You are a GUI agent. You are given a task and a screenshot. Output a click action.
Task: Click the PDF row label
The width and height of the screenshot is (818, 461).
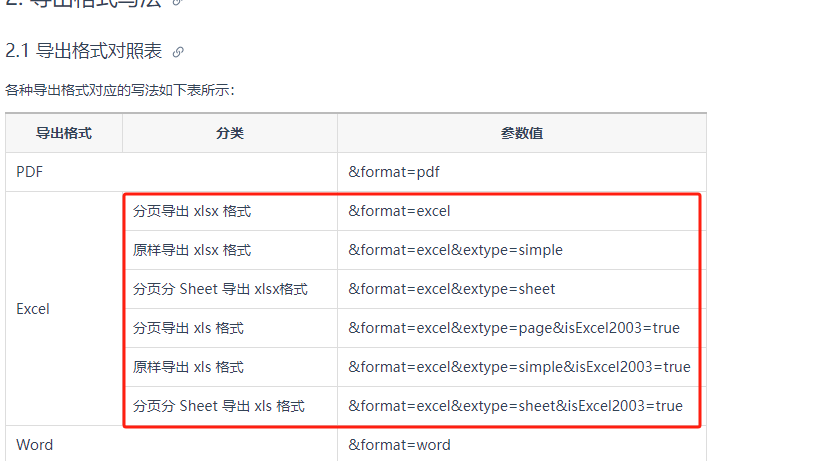click(30, 172)
